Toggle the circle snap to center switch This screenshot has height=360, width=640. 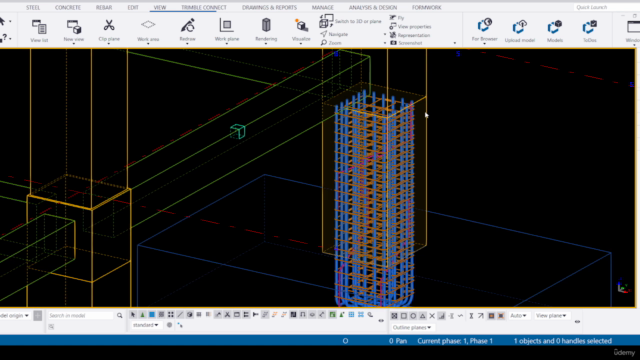[413, 316]
